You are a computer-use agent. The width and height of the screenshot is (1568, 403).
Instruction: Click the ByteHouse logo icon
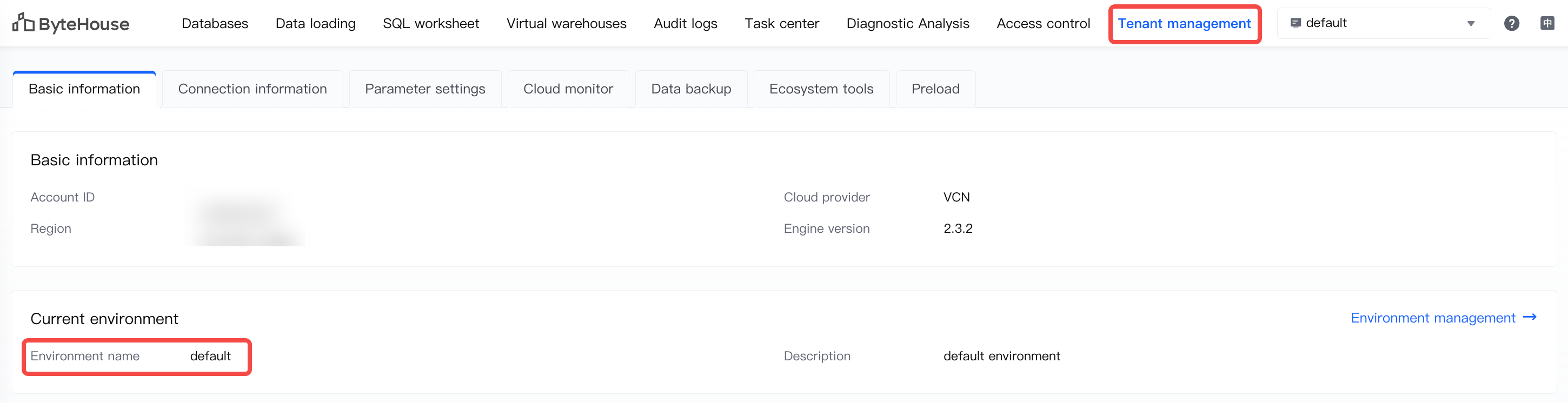(24, 23)
